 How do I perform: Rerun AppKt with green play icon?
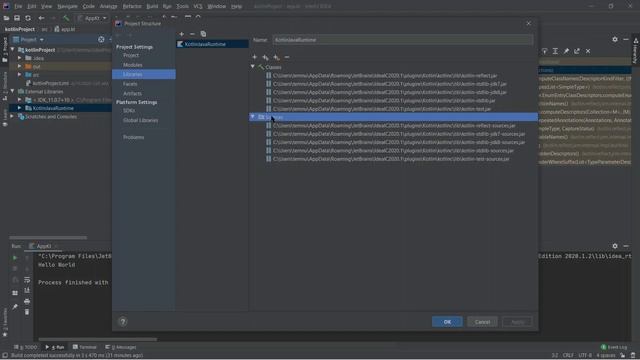(x=15, y=258)
